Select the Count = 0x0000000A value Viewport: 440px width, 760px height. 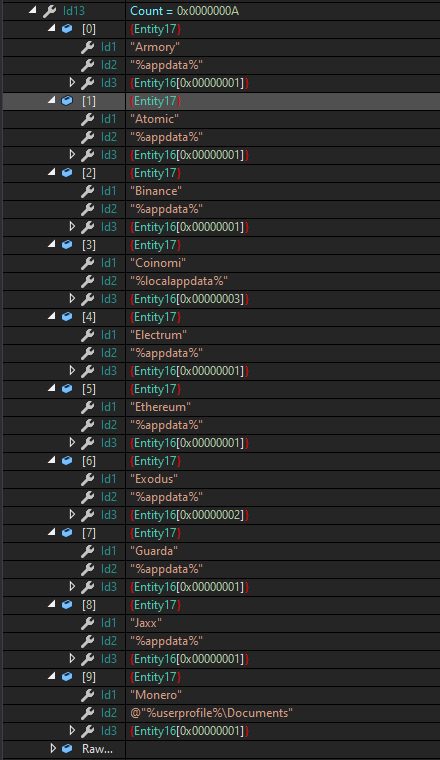click(184, 11)
